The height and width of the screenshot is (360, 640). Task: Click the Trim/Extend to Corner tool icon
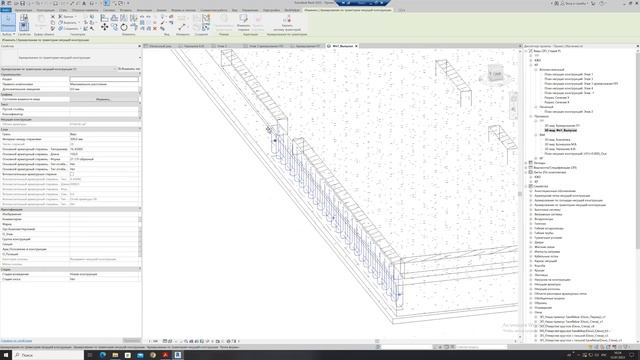pyautogui.click(x=133, y=27)
